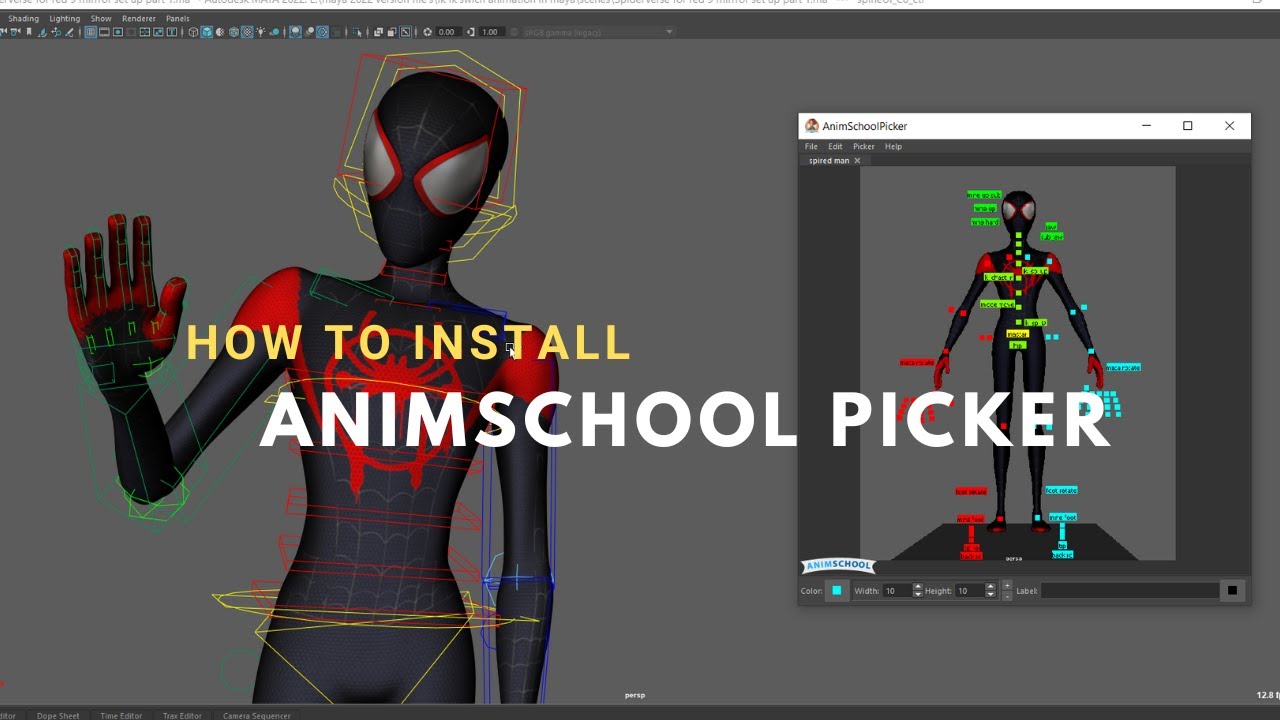The image size is (1280, 720).
Task: Toggle 2D pan/zoom icon in viewport toolbar
Action: 56,32
